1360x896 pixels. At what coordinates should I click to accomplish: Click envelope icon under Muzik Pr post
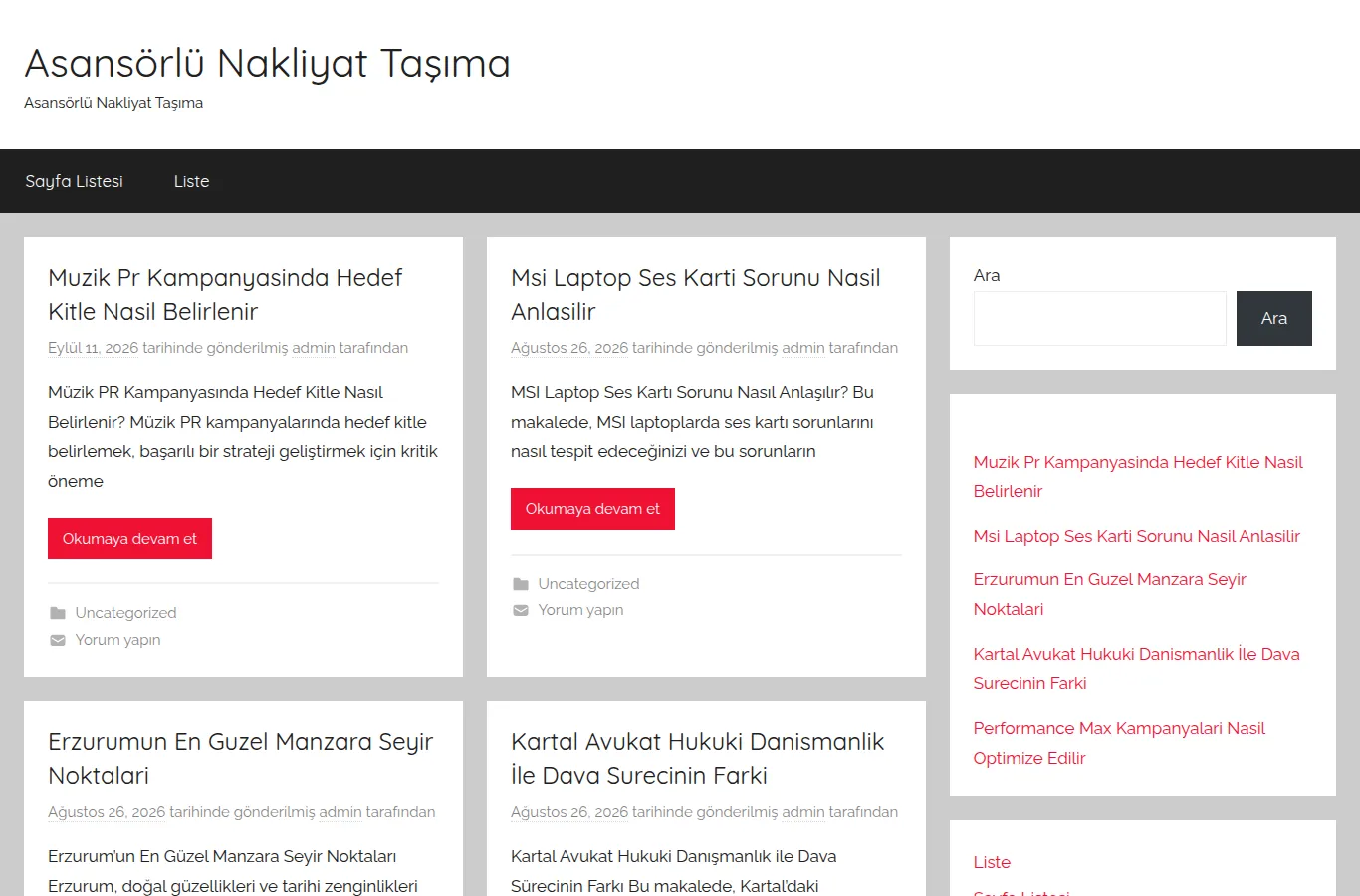tap(58, 640)
